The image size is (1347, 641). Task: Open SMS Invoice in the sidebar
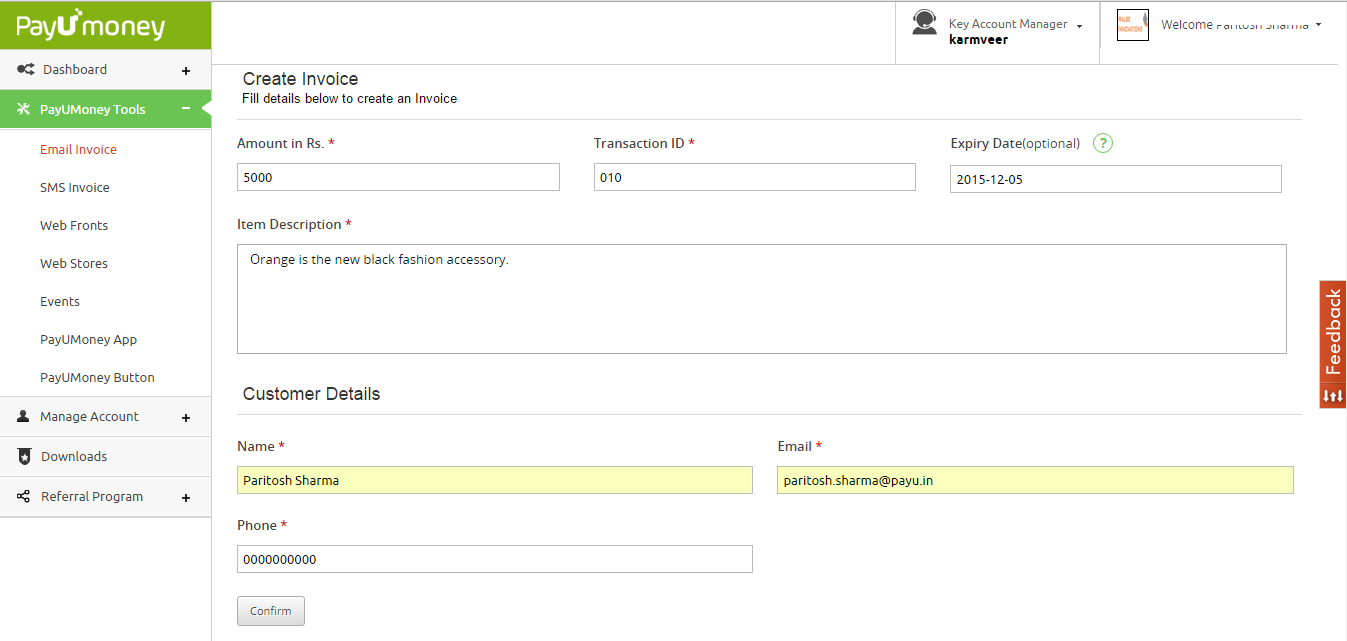pyautogui.click(x=75, y=187)
